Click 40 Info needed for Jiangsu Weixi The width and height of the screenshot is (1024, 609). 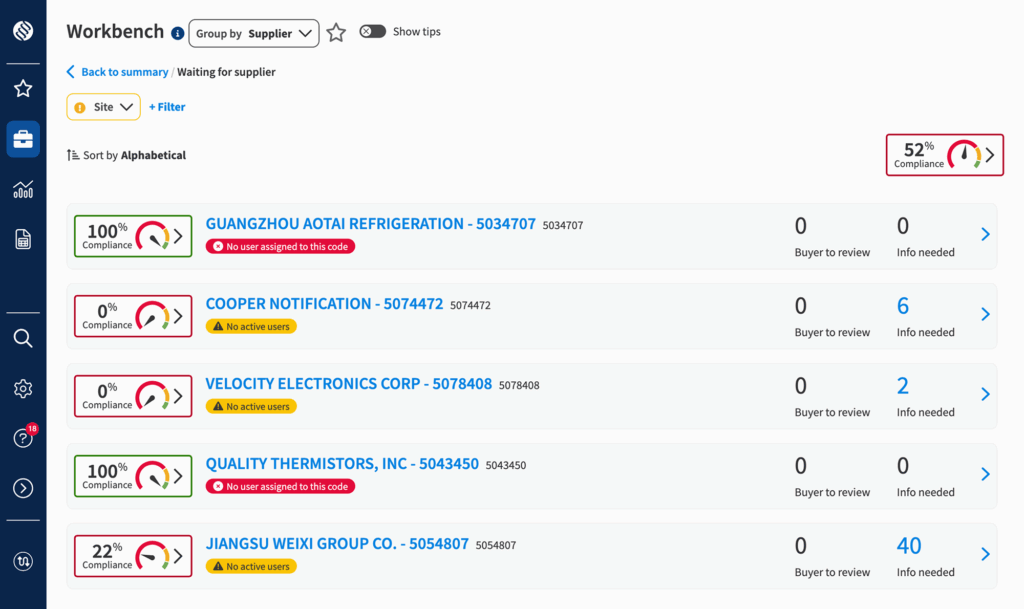[x=908, y=546]
